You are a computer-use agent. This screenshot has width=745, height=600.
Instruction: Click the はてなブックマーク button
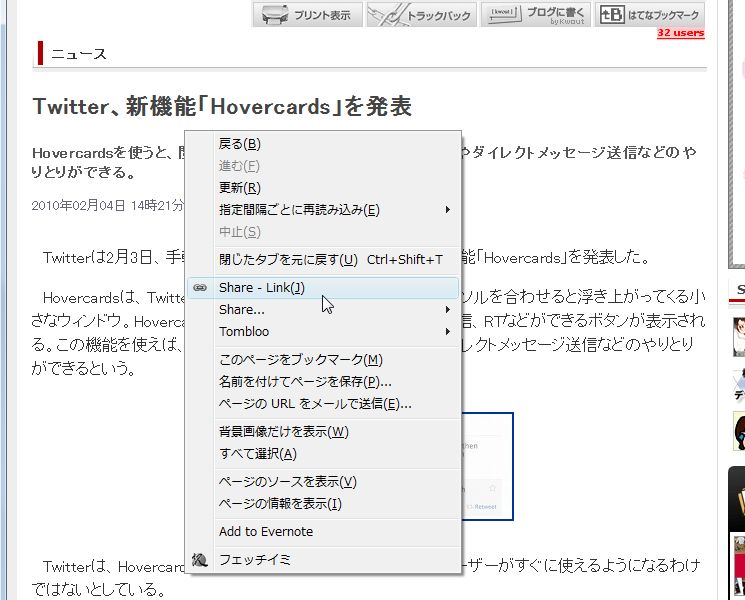pyautogui.click(x=649, y=15)
